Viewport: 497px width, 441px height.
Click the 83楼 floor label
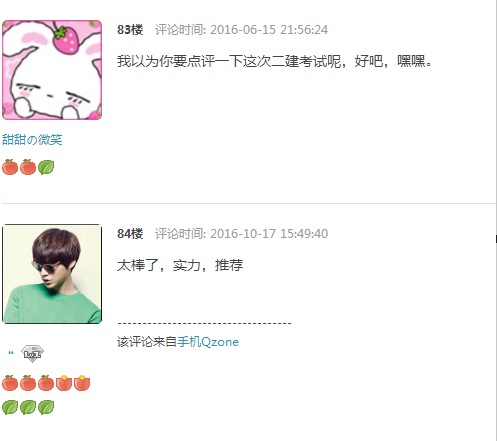pyautogui.click(x=130, y=30)
